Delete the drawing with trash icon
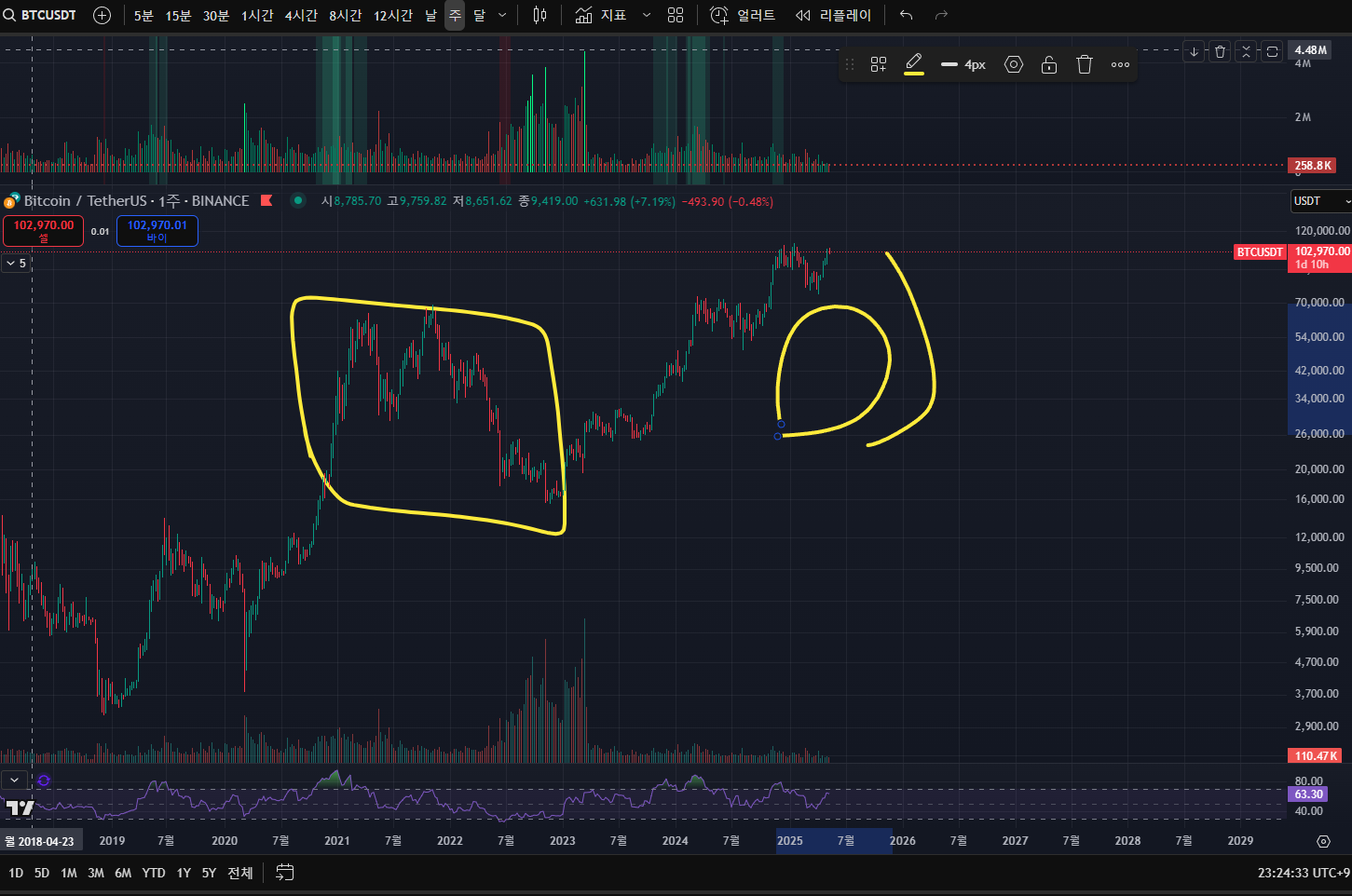Viewport: 1352px width, 896px height. [1085, 64]
